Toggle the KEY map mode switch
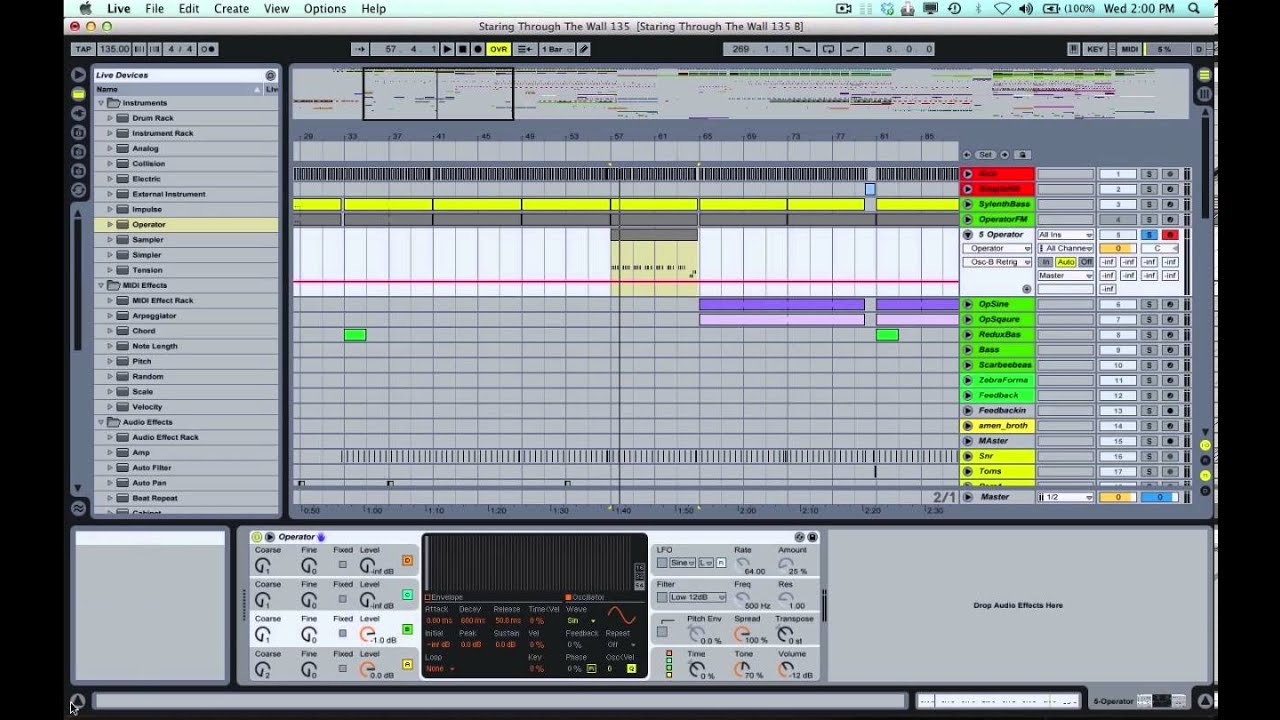The height and width of the screenshot is (720, 1280). [x=1096, y=49]
